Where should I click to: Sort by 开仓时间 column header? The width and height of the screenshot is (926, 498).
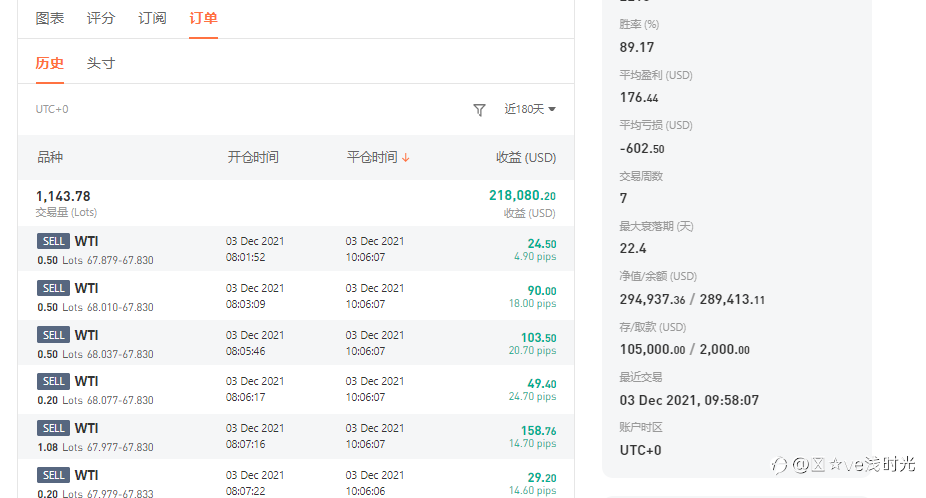click(253, 157)
